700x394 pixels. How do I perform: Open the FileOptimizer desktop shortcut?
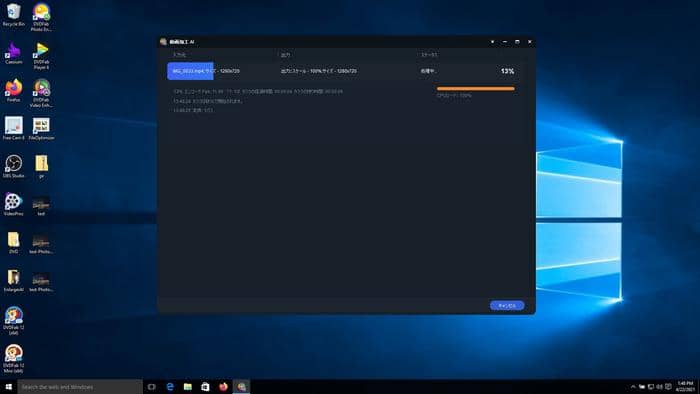[x=41, y=129]
